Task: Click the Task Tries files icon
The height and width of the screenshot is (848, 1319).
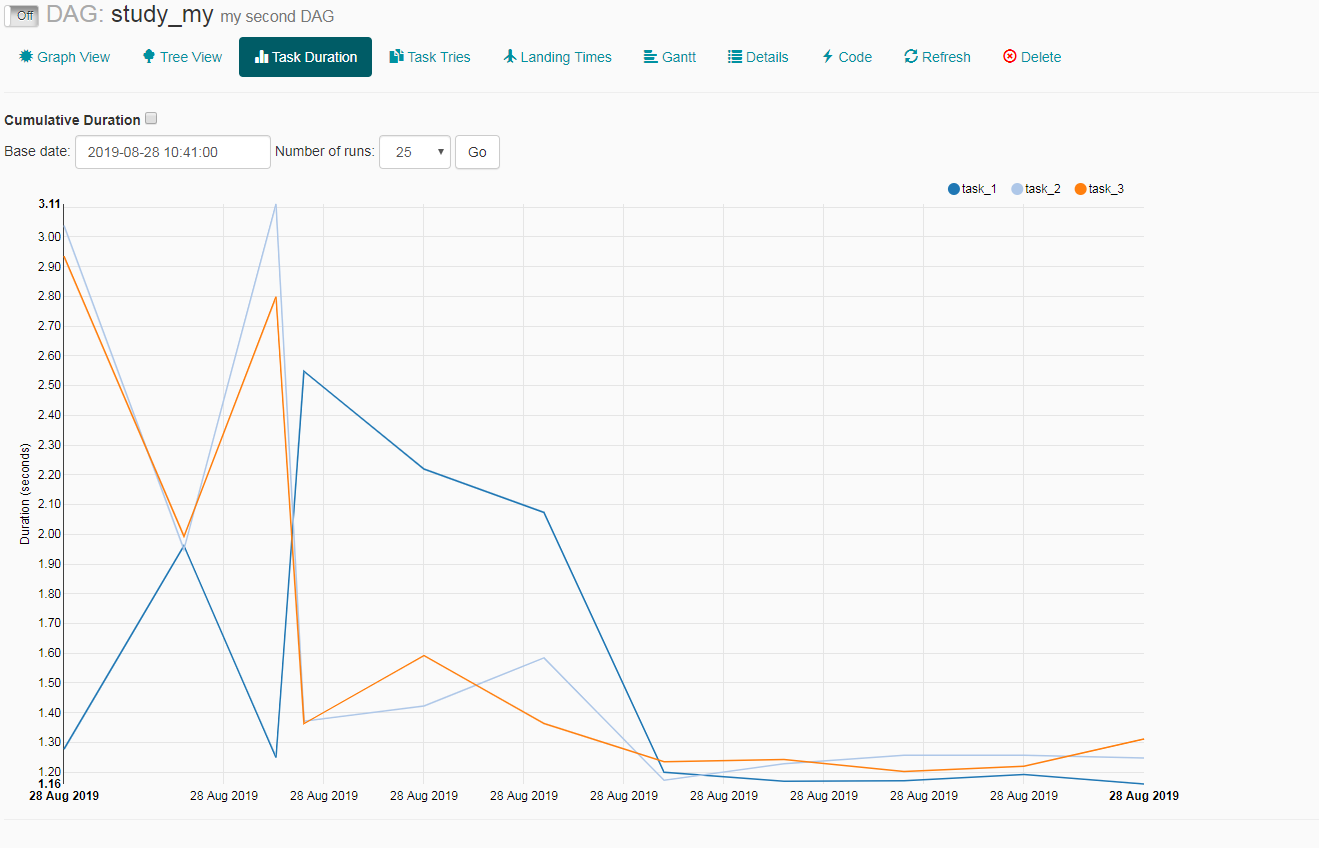Action: [396, 56]
